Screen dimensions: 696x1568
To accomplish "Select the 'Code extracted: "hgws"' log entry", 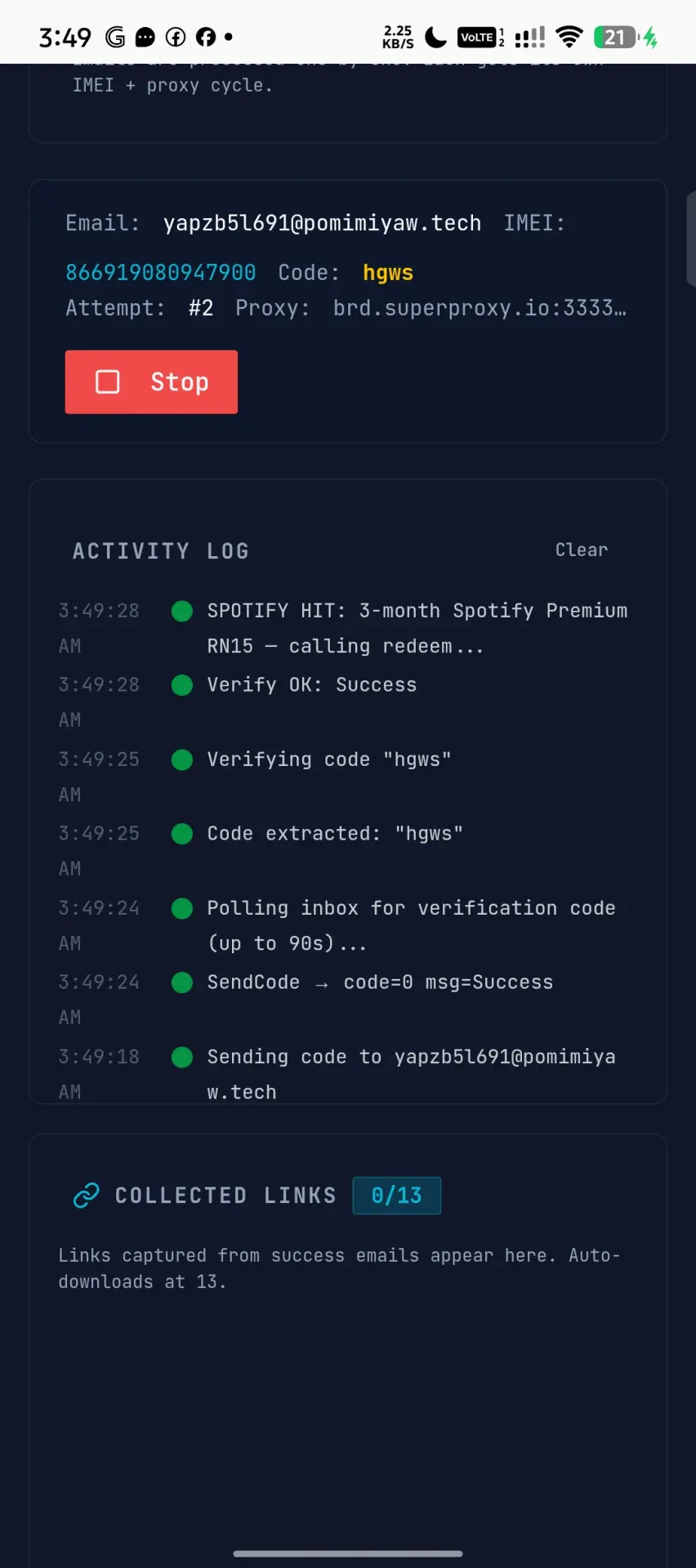I will (335, 834).
